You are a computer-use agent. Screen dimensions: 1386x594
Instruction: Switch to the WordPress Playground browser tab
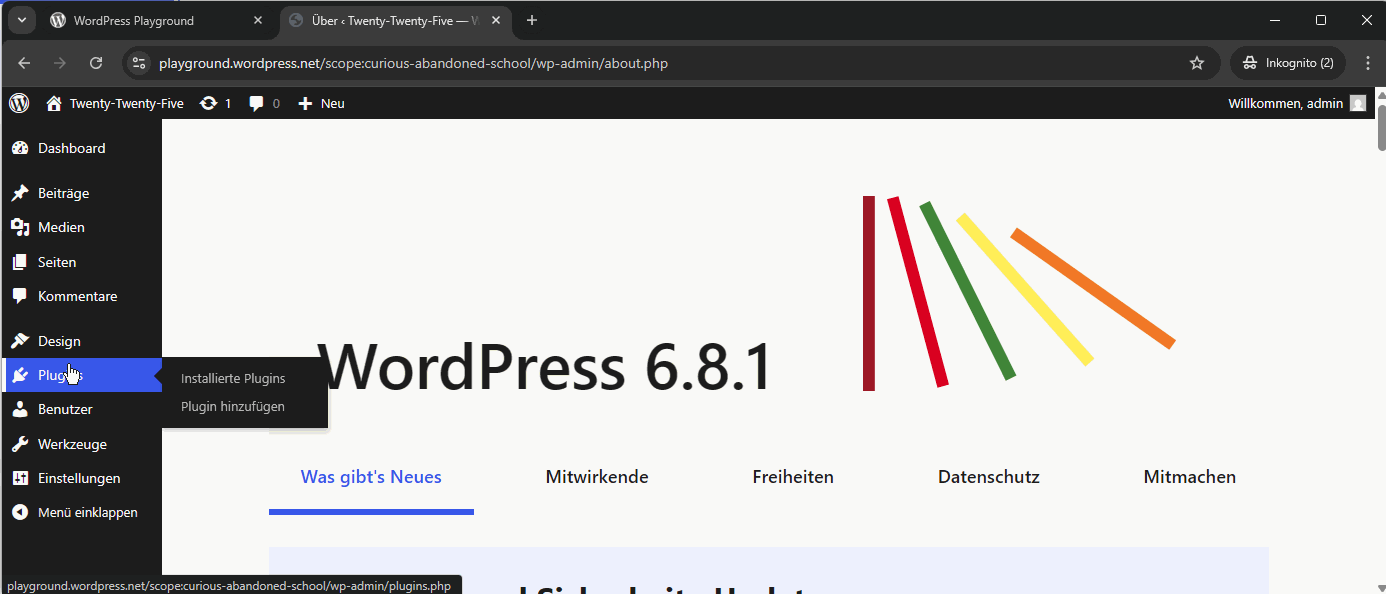[157, 20]
